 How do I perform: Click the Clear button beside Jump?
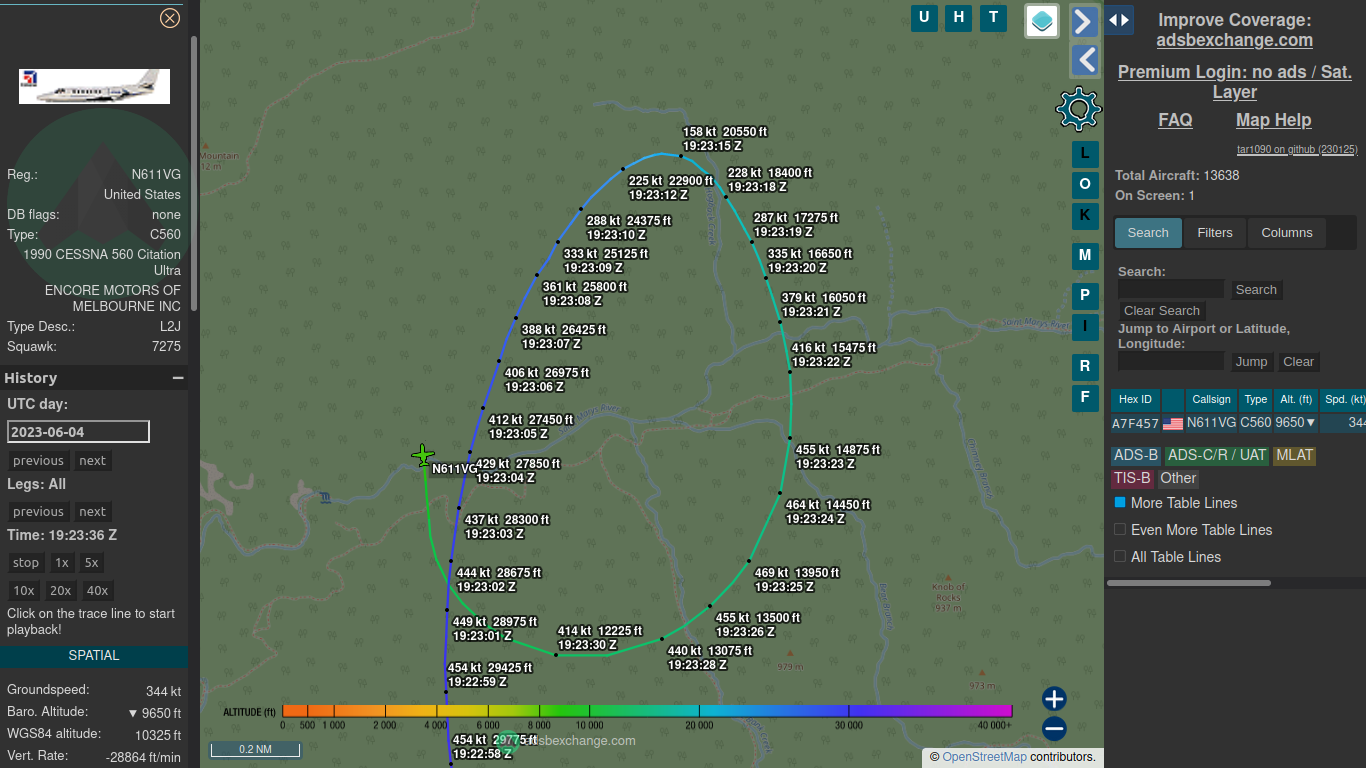[1299, 362]
